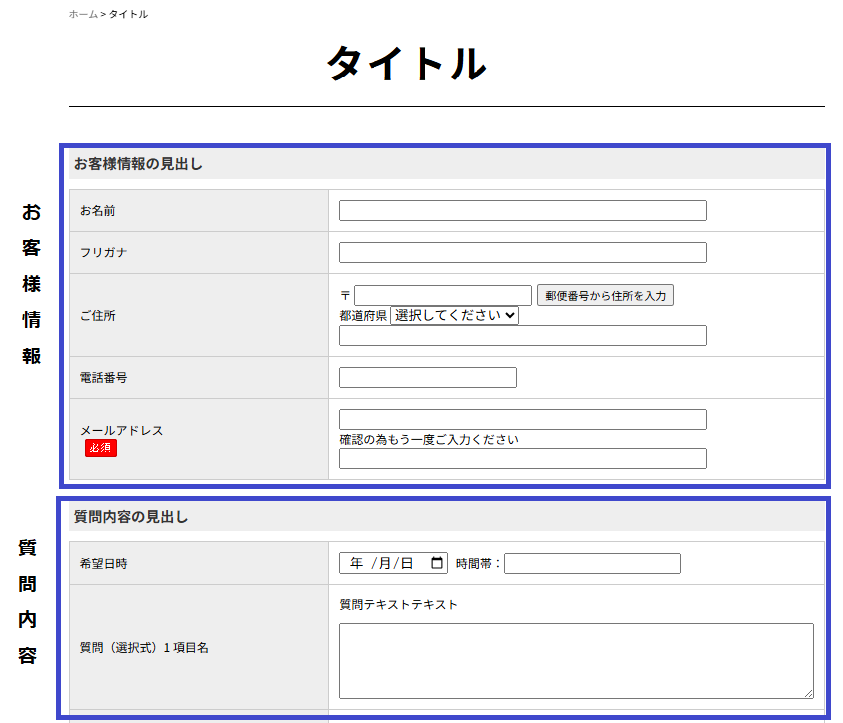Open the calendar picker icon in 希望日時
Screen dimensions: 843x723
coord(436,563)
